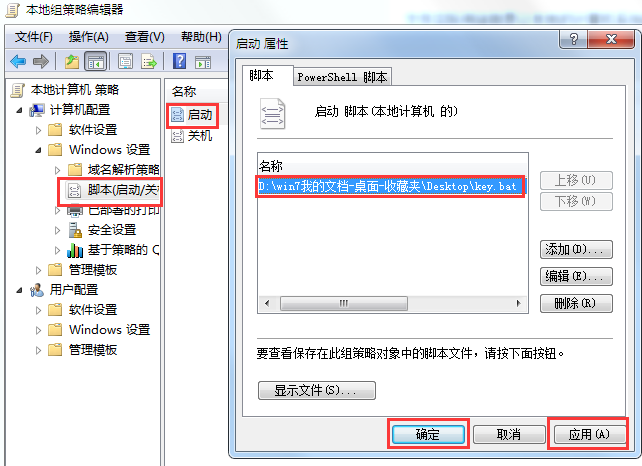The image size is (642, 466).
Task: Click the Export list toolbar icon
Action: tap(149, 62)
